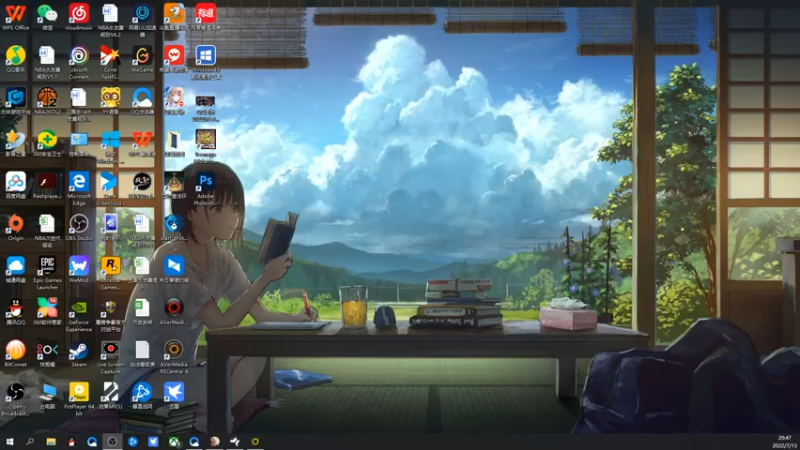
Task: Open File Explorer from the taskbar
Action: pyautogui.click(x=51, y=442)
